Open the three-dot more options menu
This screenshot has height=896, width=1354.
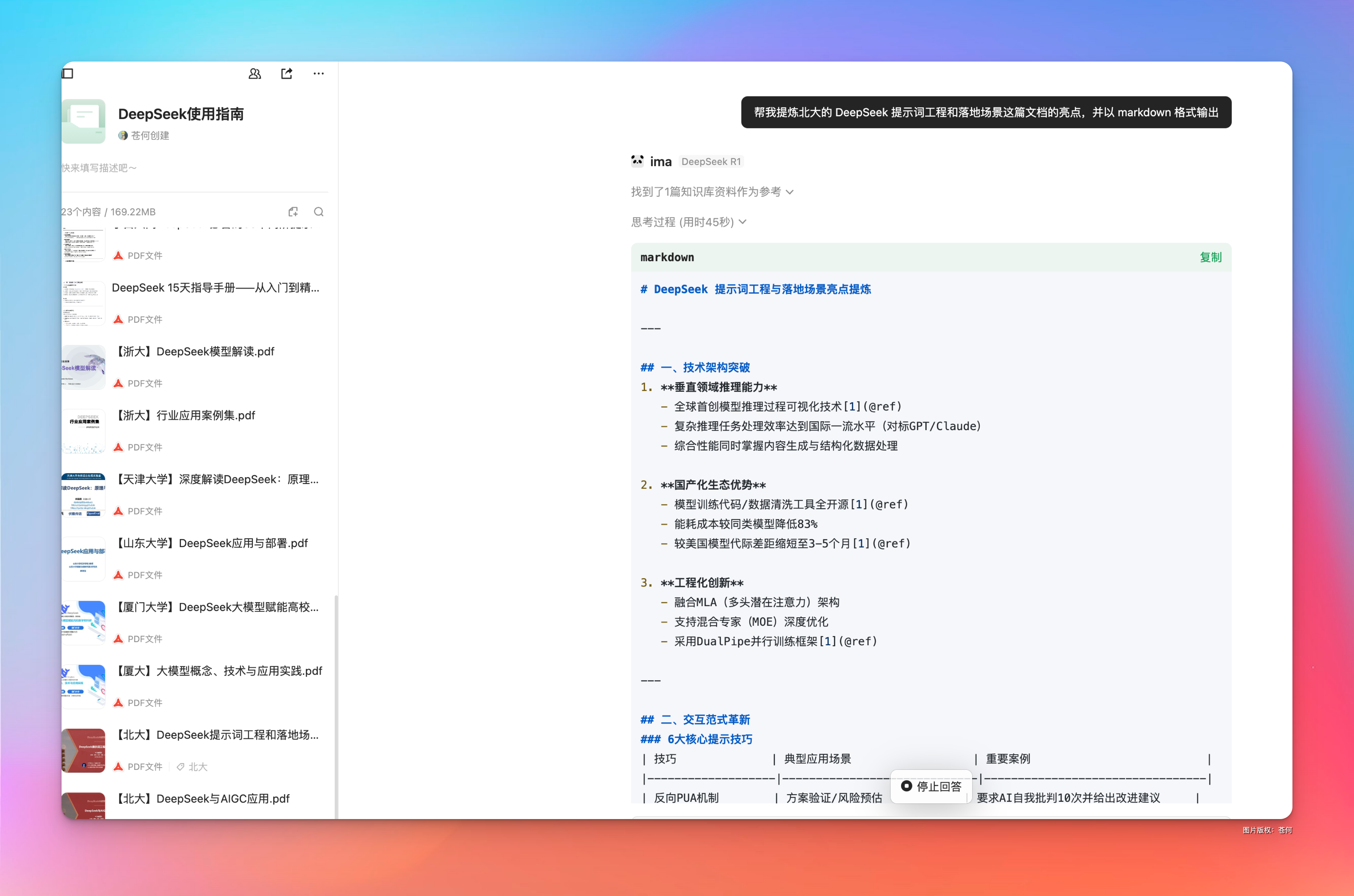(318, 73)
